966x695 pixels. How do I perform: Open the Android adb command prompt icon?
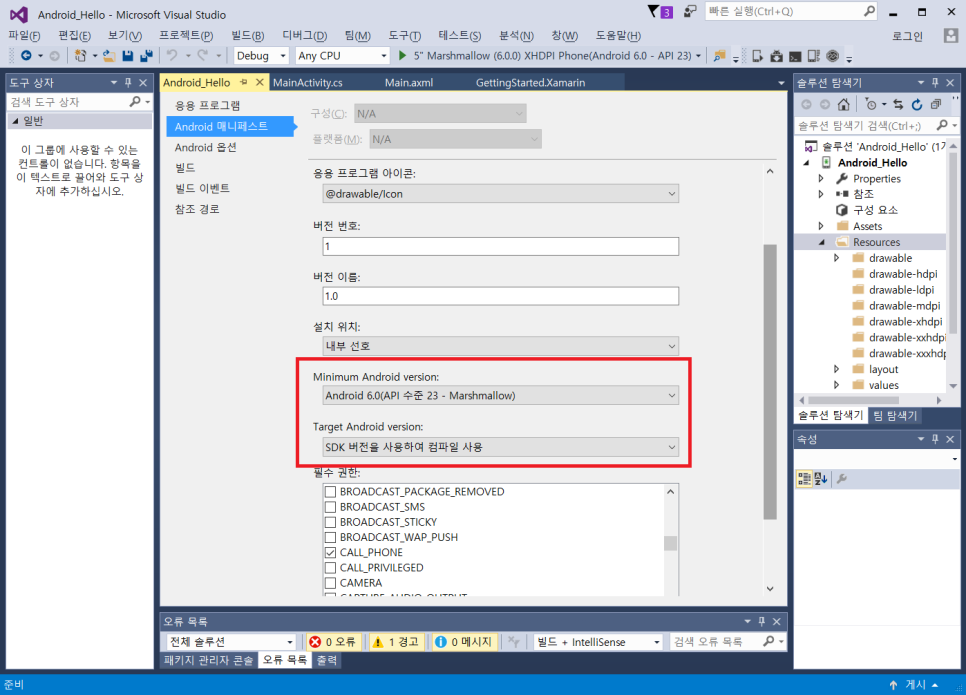click(x=795, y=56)
